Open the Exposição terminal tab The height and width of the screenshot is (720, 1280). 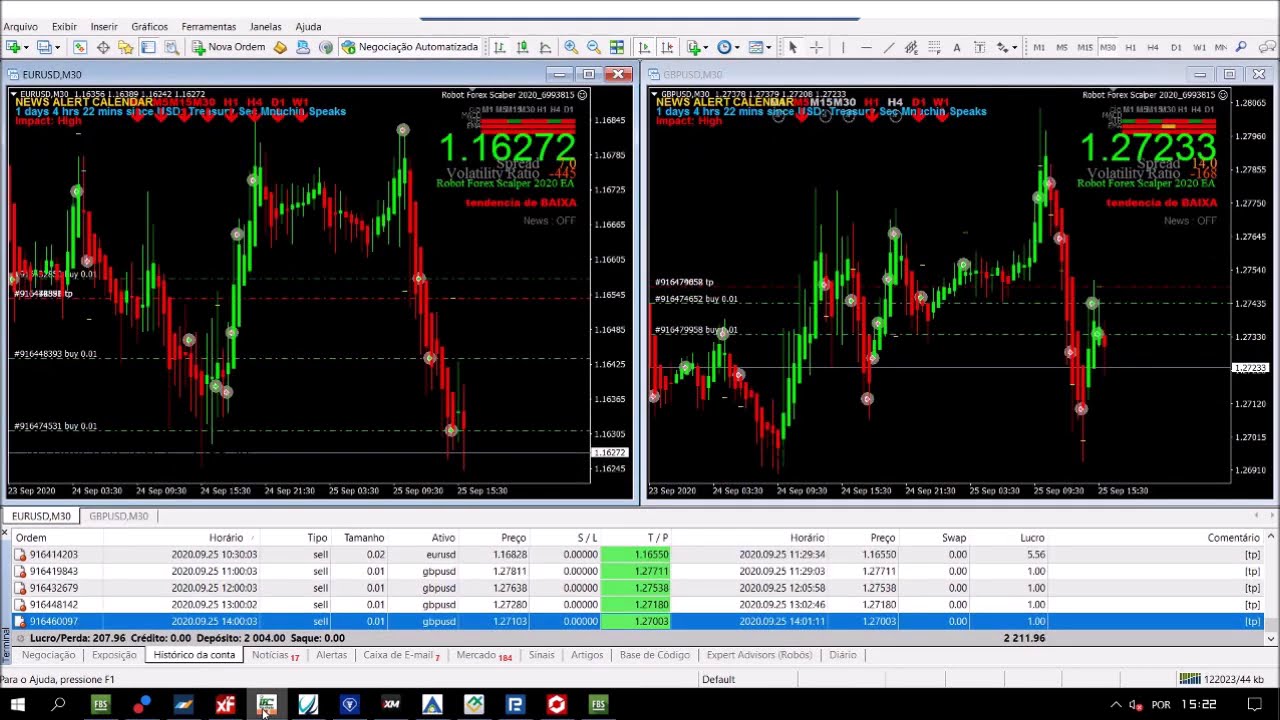tap(114, 655)
